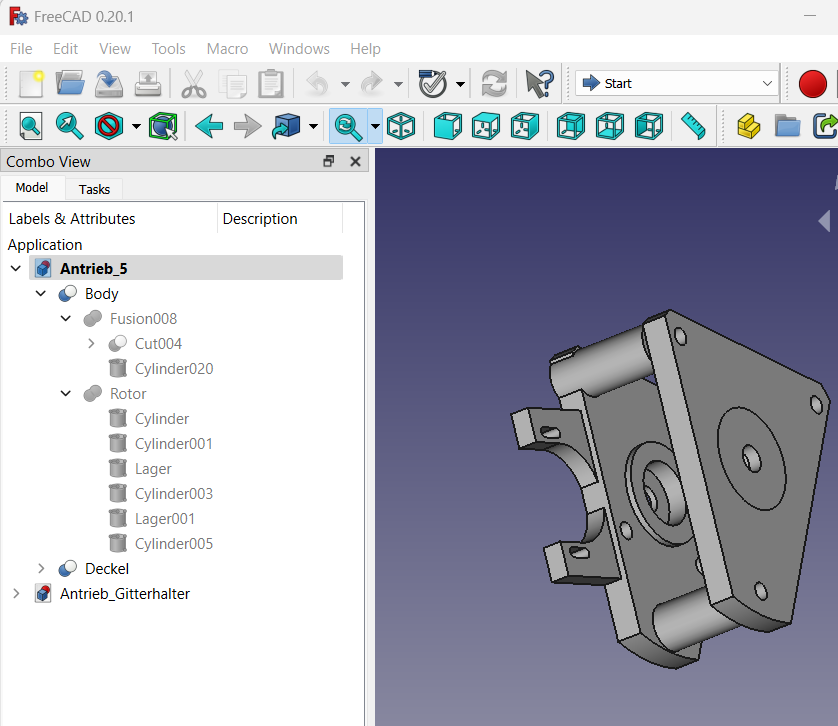Open the Start workbench dropdown
838x726 pixels.
(x=677, y=83)
